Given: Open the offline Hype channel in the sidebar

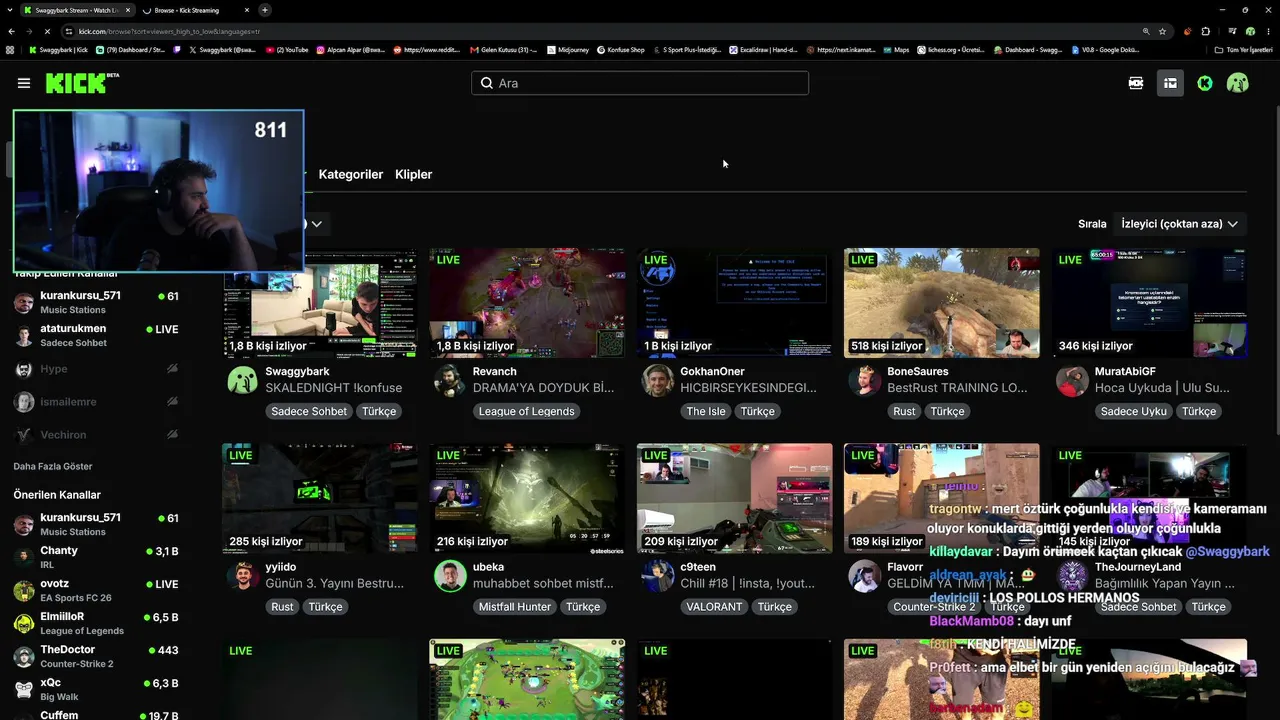Looking at the screenshot, I should click(96, 369).
